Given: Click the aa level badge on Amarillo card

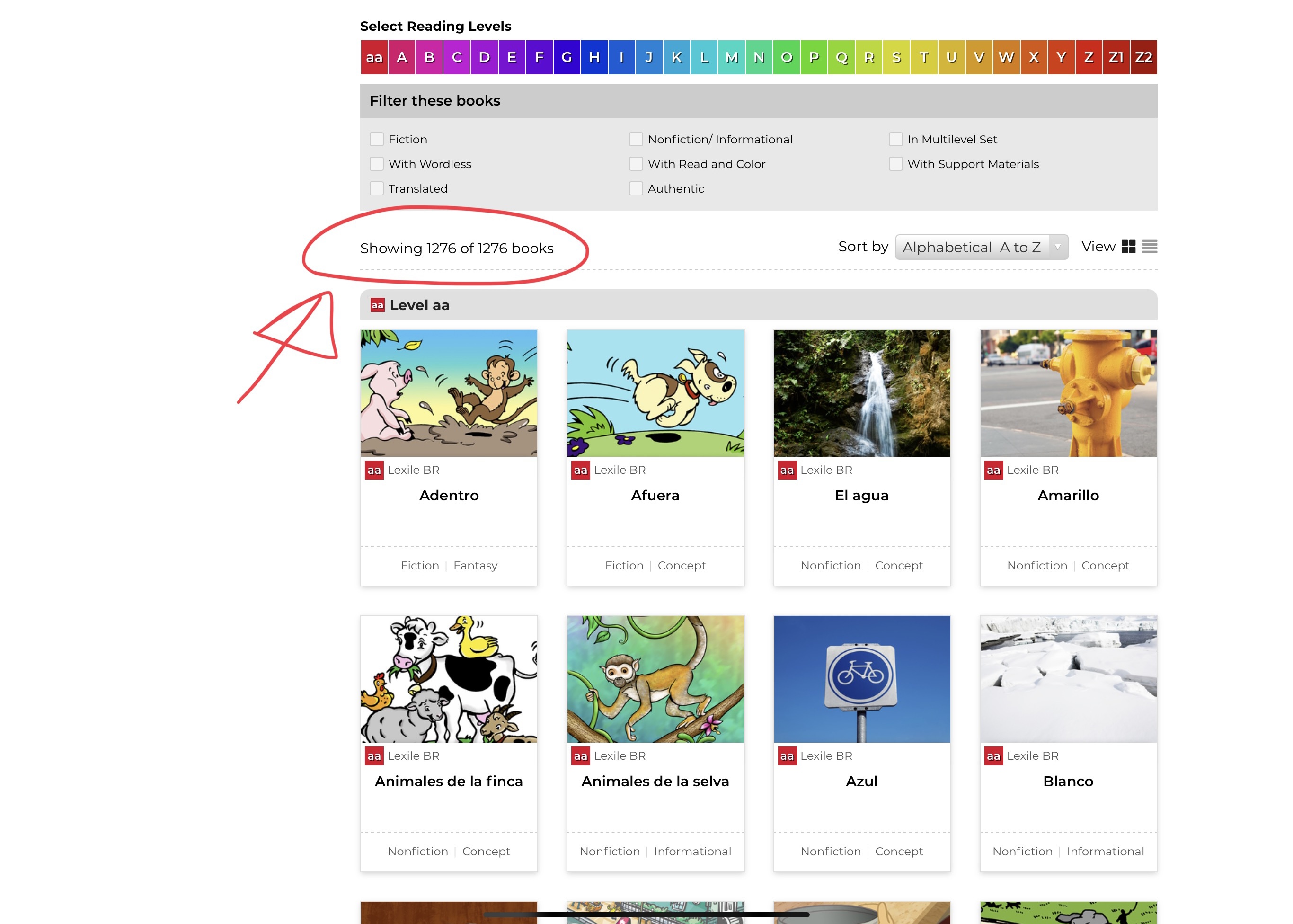Looking at the screenshot, I should (993, 470).
